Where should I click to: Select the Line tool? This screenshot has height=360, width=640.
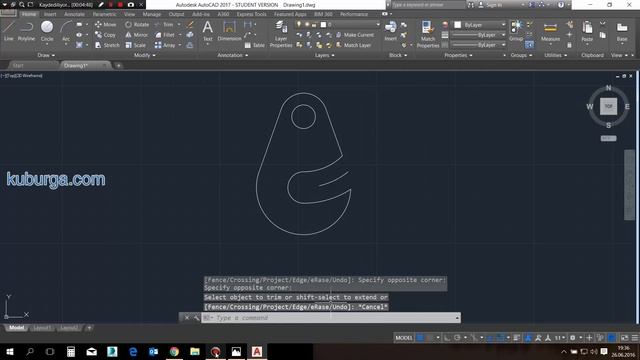[x=9, y=31]
